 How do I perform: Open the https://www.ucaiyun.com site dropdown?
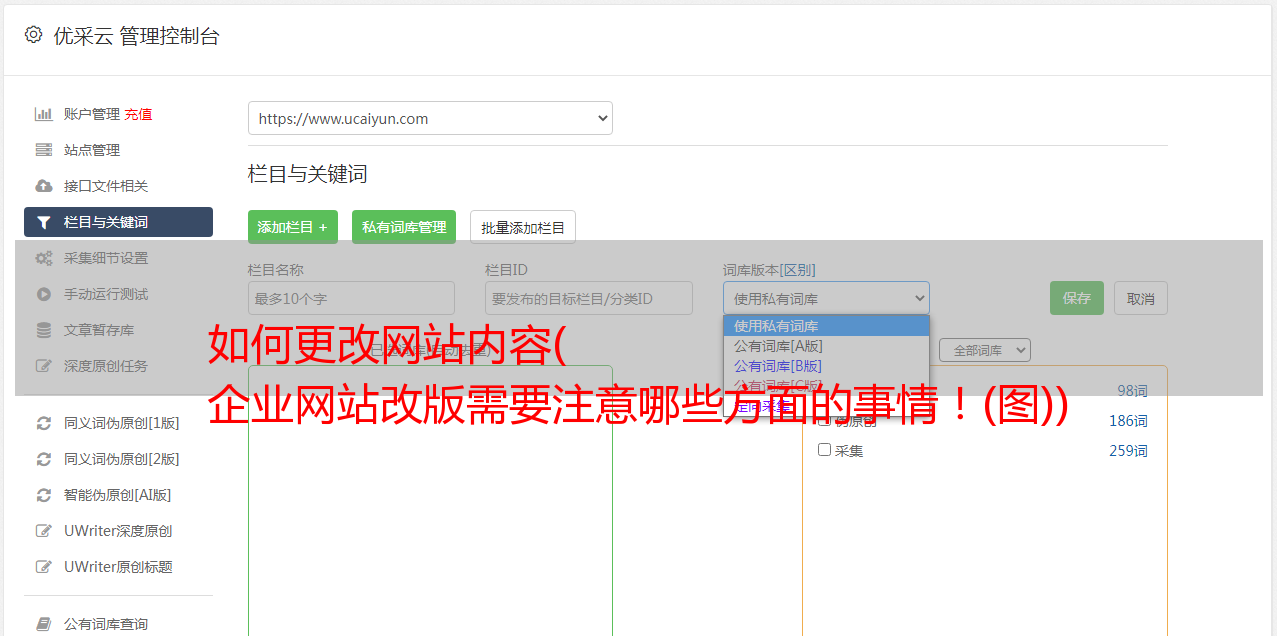point(430,118)
